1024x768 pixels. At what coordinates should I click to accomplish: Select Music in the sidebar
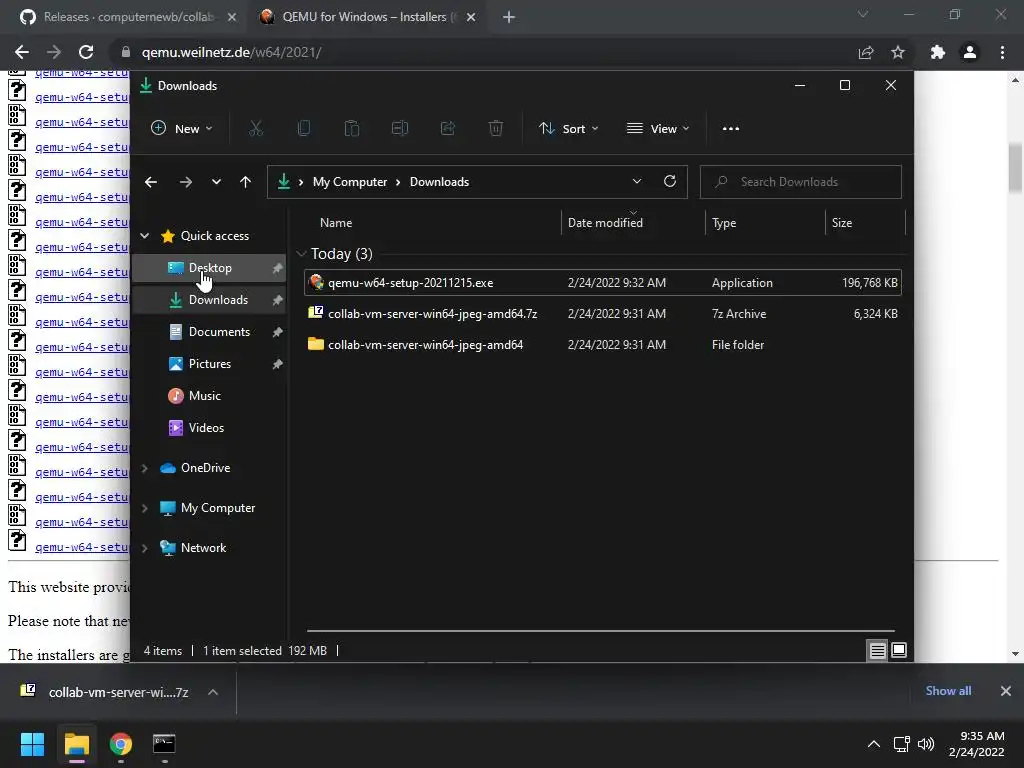coord(209,396)
